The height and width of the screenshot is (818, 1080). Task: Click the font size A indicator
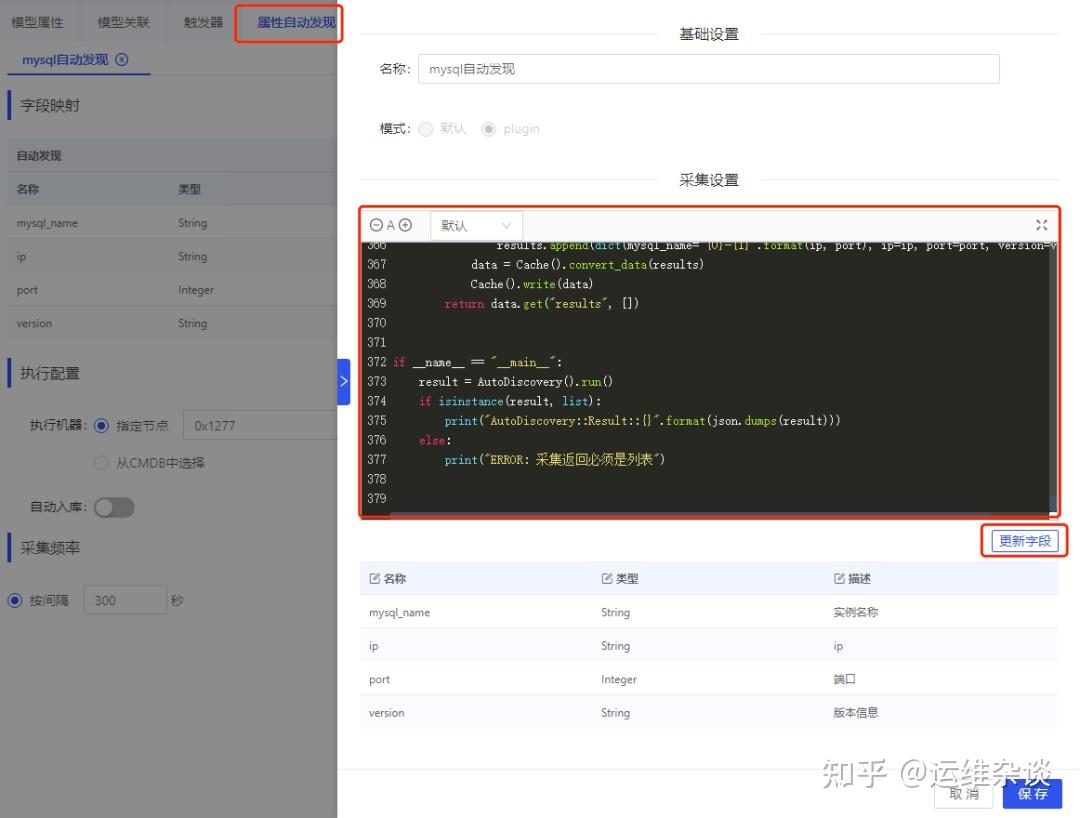(389, 225)
